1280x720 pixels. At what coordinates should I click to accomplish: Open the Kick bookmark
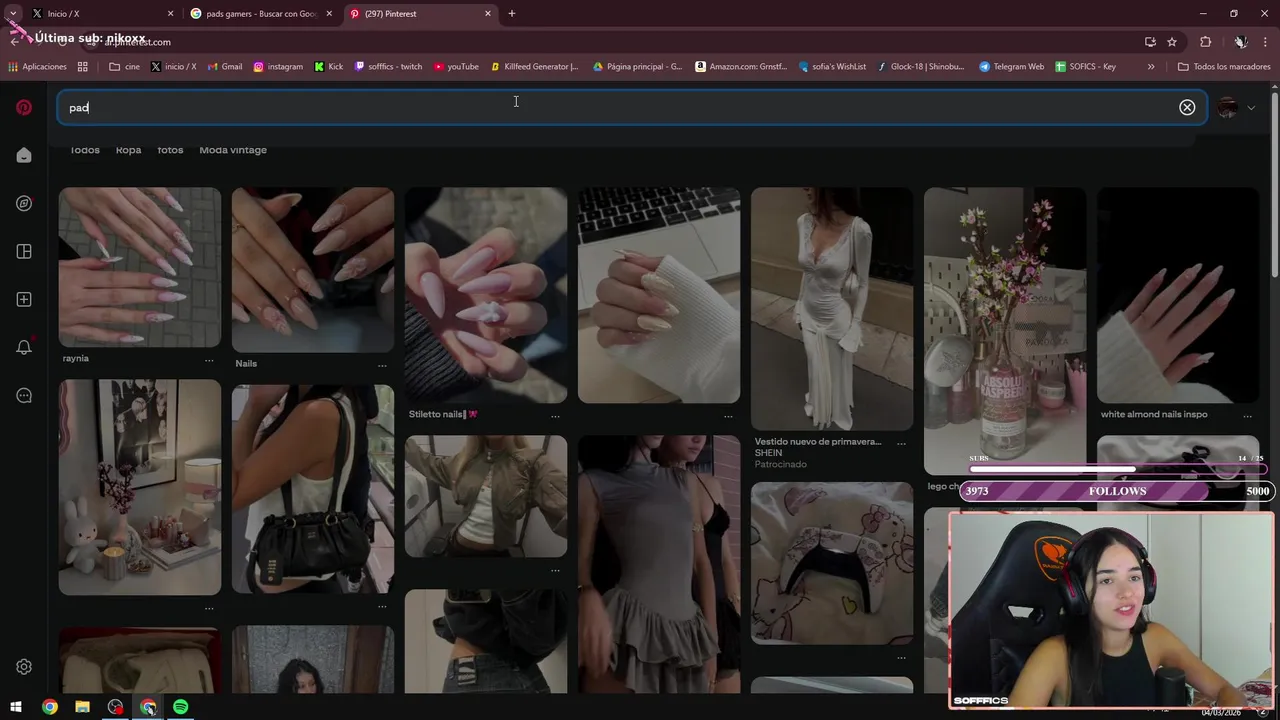(329, 67)
